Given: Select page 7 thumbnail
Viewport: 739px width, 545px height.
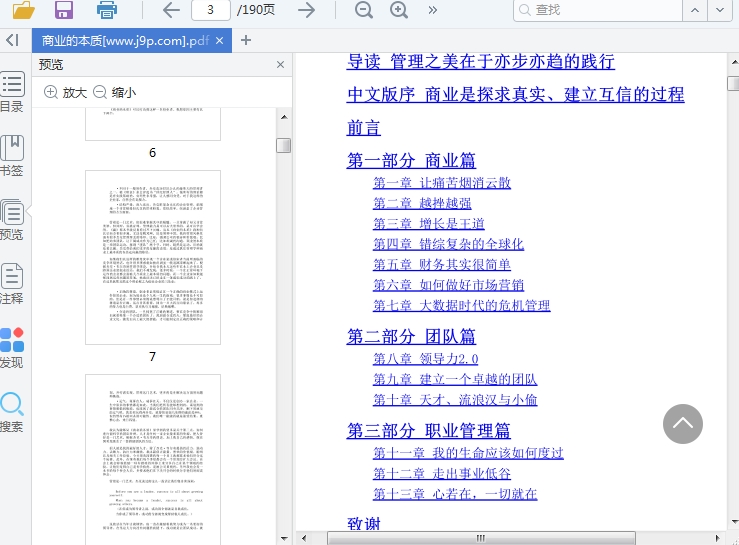Looking at the screenshot, I should point(153,257).
